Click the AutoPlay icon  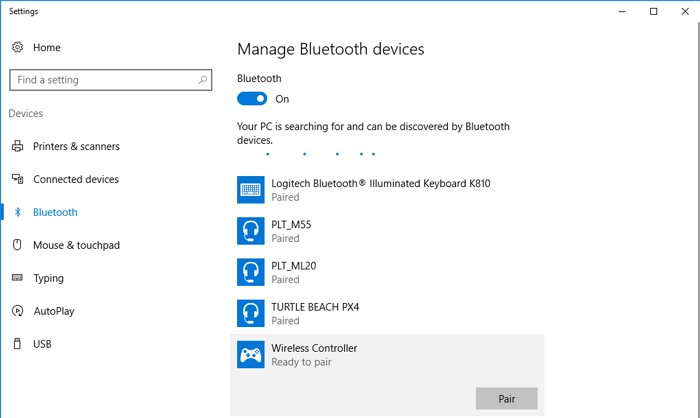pyautogui.click(x=17, y=311)
